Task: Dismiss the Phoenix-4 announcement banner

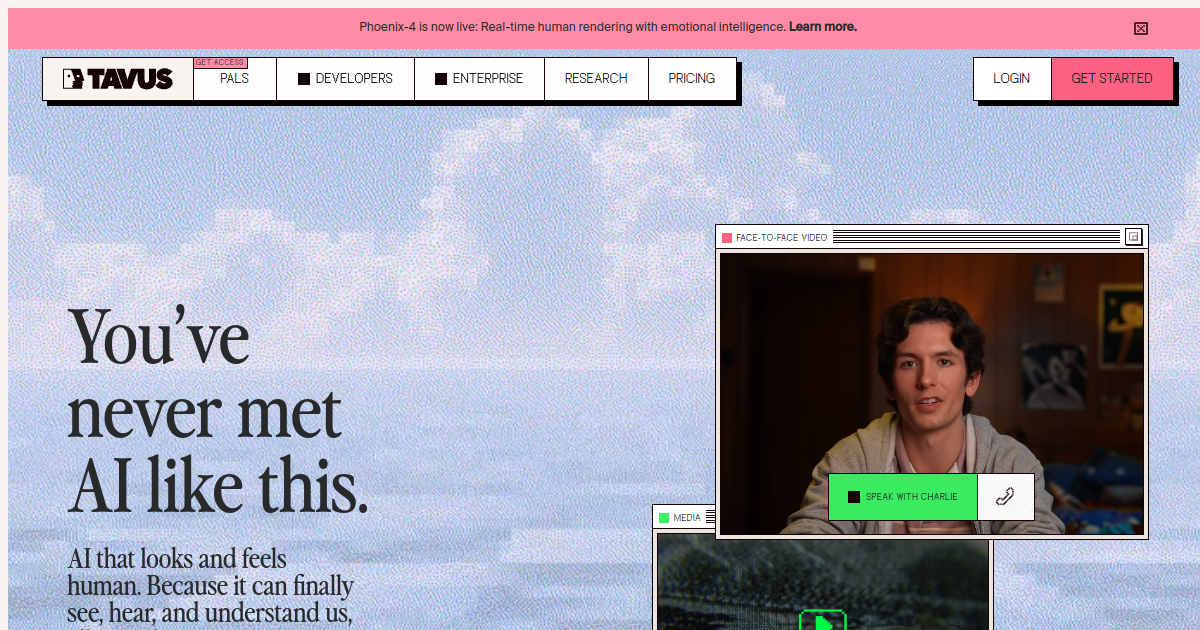Action: click(1140, 28)
